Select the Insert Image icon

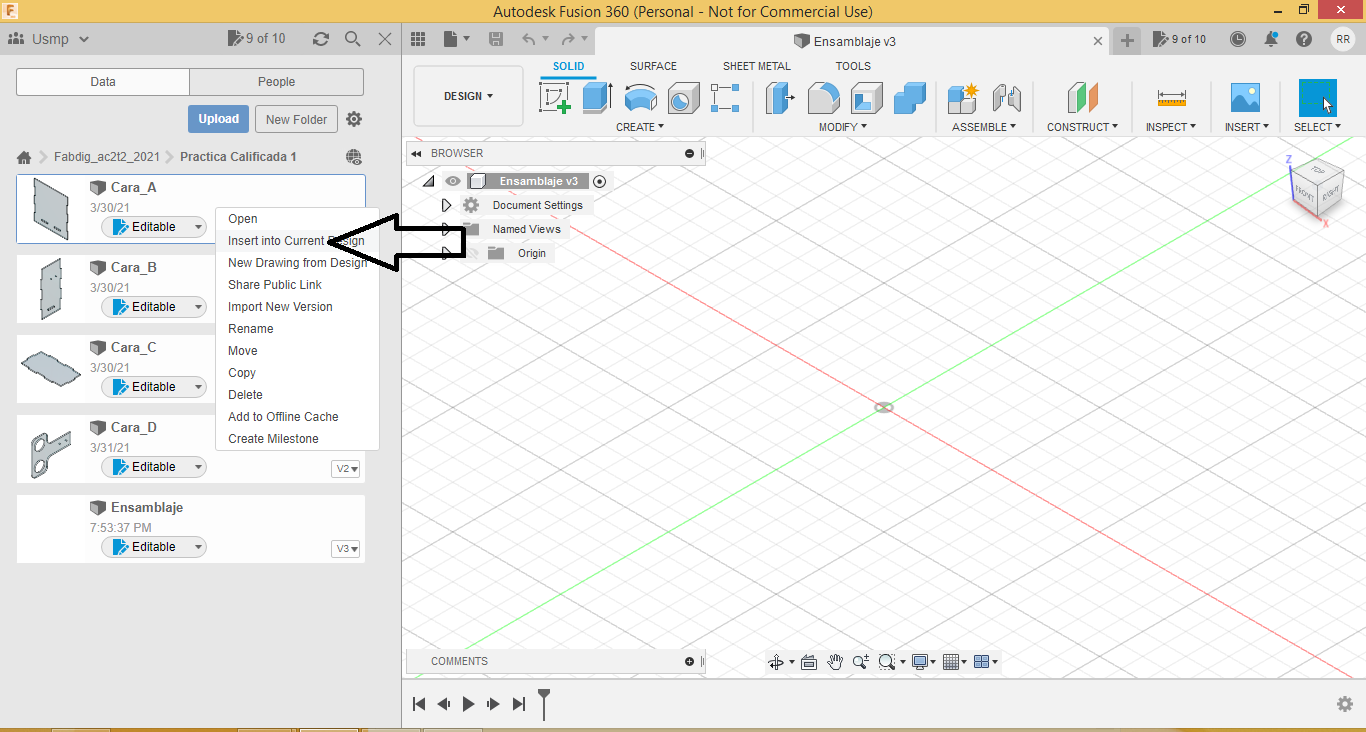coord(1245,98)
